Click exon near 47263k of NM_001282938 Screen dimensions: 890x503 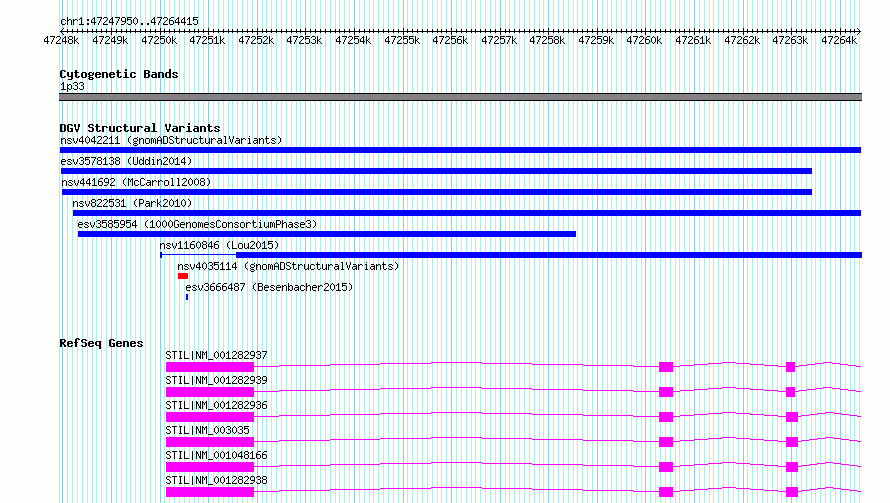pyautogui.click(x=792, y=492)
